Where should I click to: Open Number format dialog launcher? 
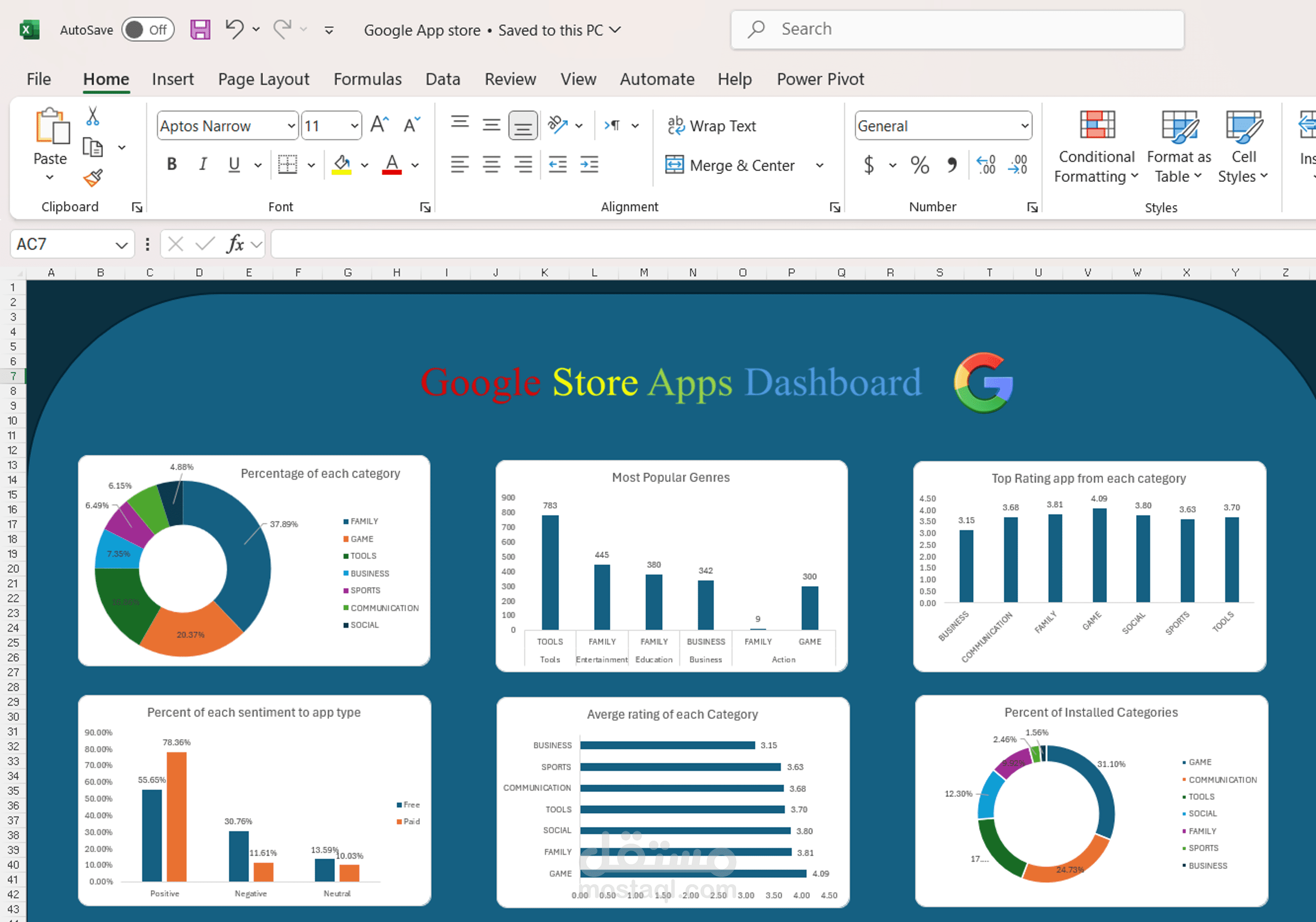1032,207
